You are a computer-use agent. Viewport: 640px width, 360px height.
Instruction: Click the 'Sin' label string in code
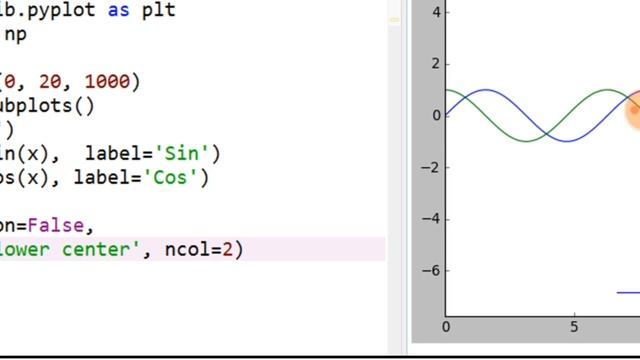[x=181, y=154]
